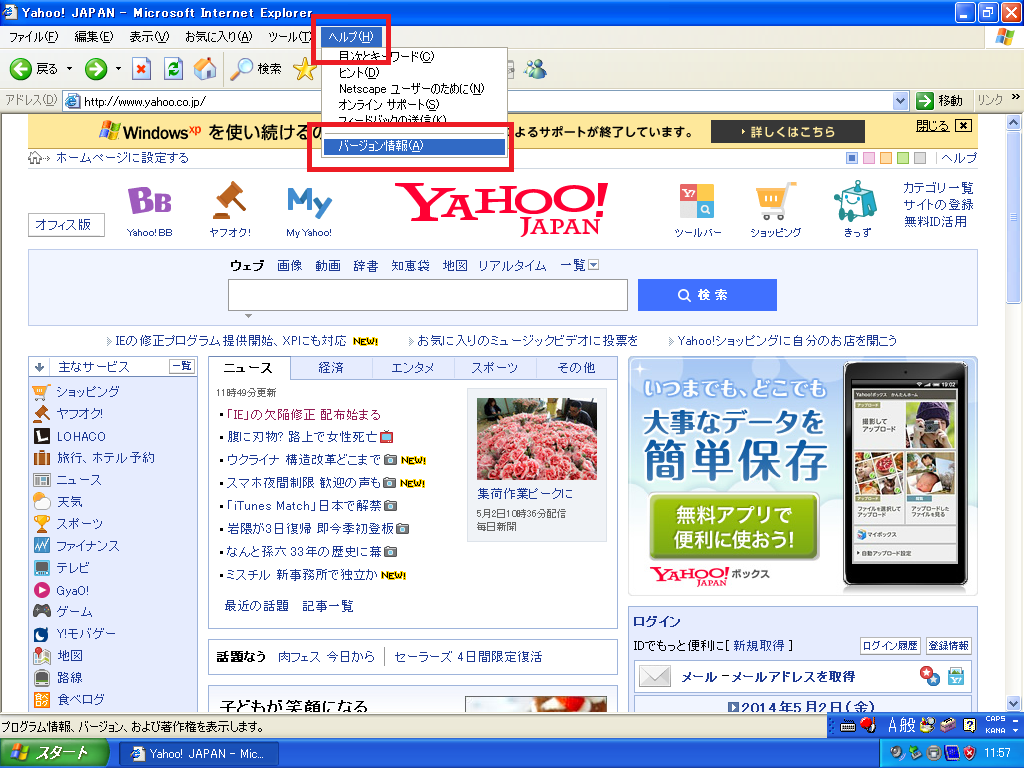Click ホームページに設定する link
Screen dimensions: 1024x768
click(122, 157)
